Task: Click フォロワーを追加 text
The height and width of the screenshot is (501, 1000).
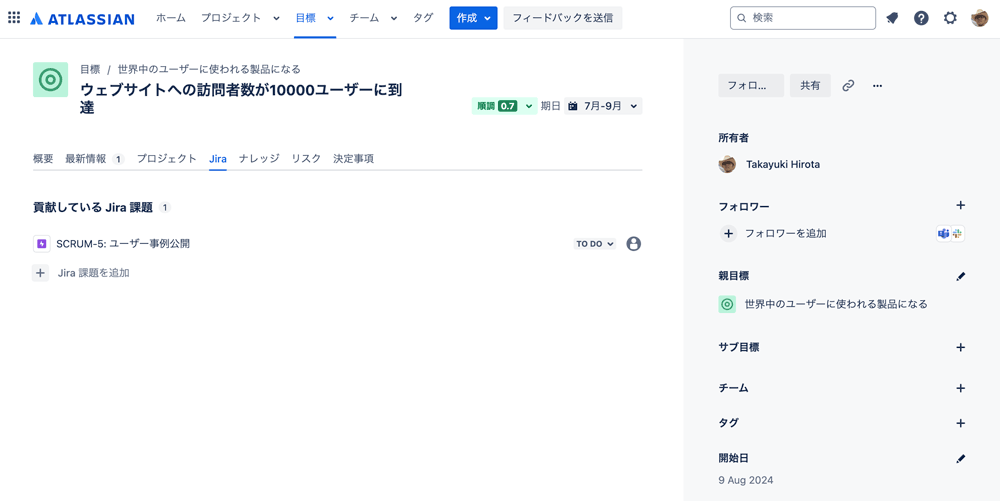Action: tap(786, 233)
